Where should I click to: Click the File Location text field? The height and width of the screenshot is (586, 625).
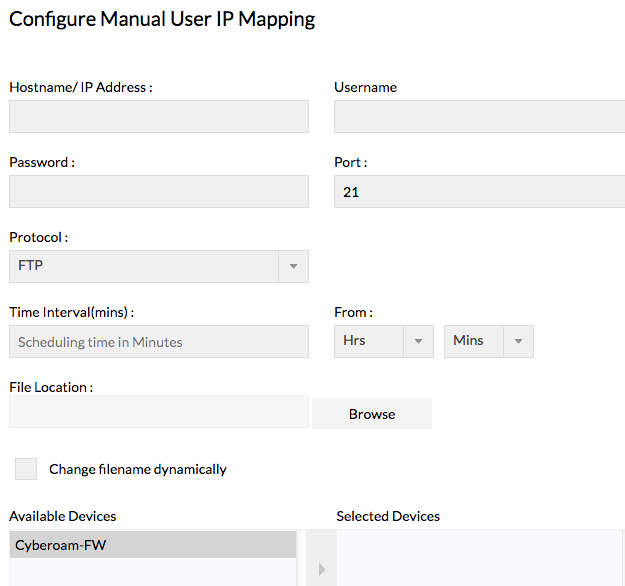(159, 411)
